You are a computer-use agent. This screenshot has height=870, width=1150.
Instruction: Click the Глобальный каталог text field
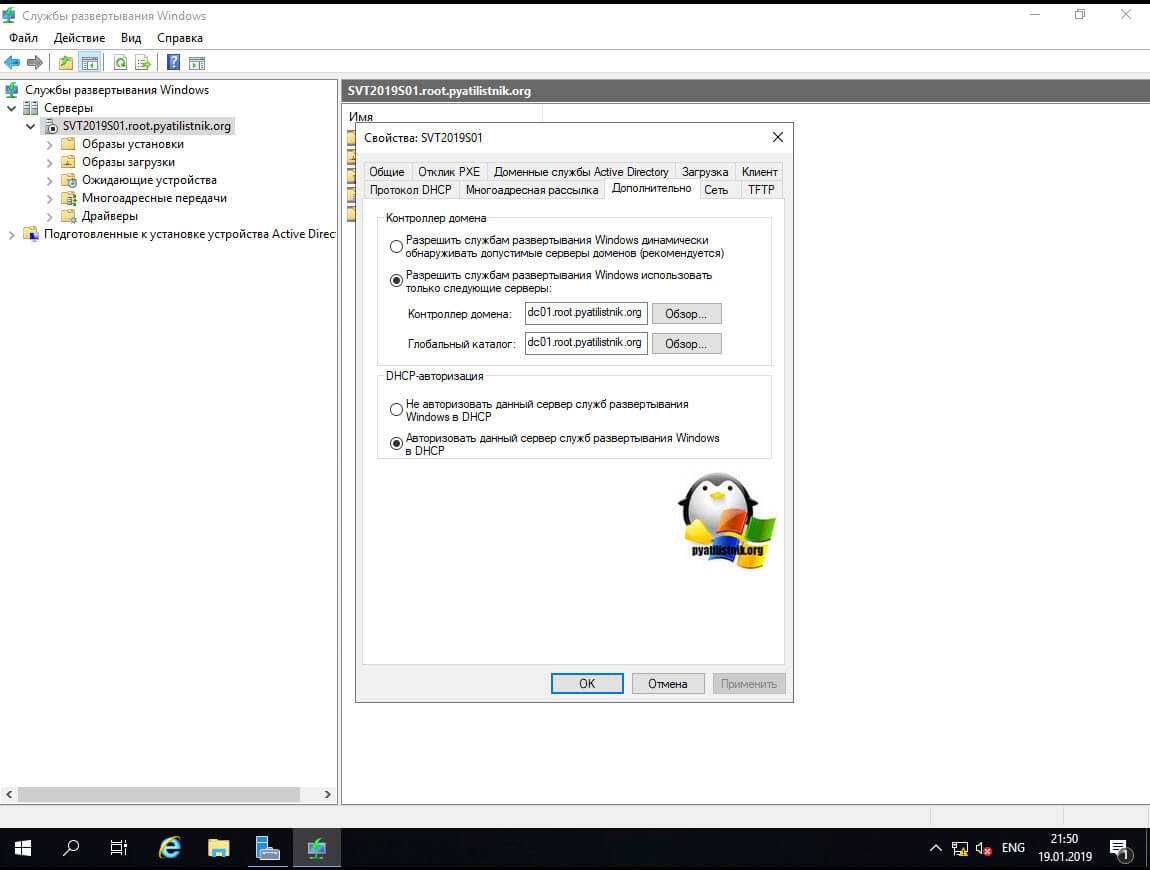pos(586,343)
